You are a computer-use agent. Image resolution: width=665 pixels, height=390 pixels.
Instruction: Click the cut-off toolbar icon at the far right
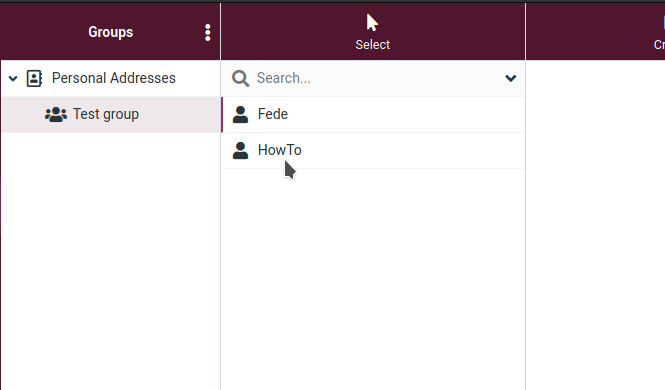pos(663,22)
